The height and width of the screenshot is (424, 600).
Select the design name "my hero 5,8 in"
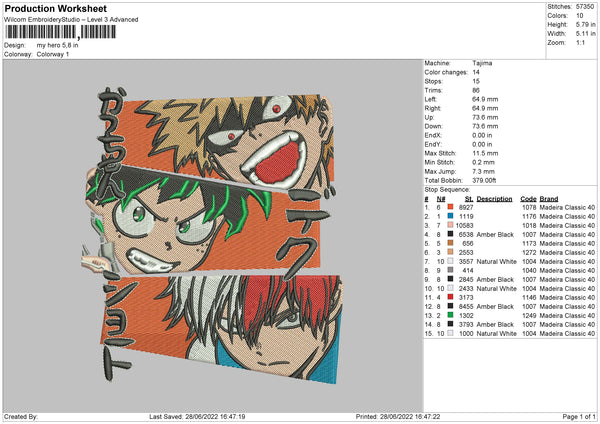(x=57, y=45)
